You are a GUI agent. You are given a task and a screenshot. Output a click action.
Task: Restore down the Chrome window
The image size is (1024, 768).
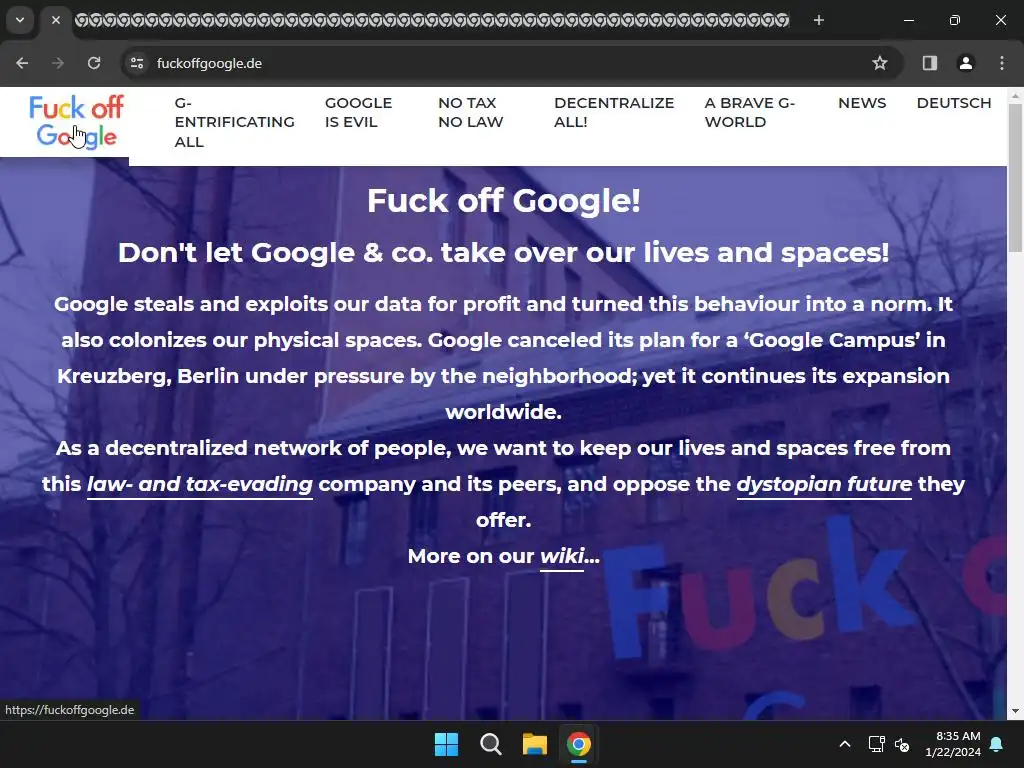tap(954, 20)
